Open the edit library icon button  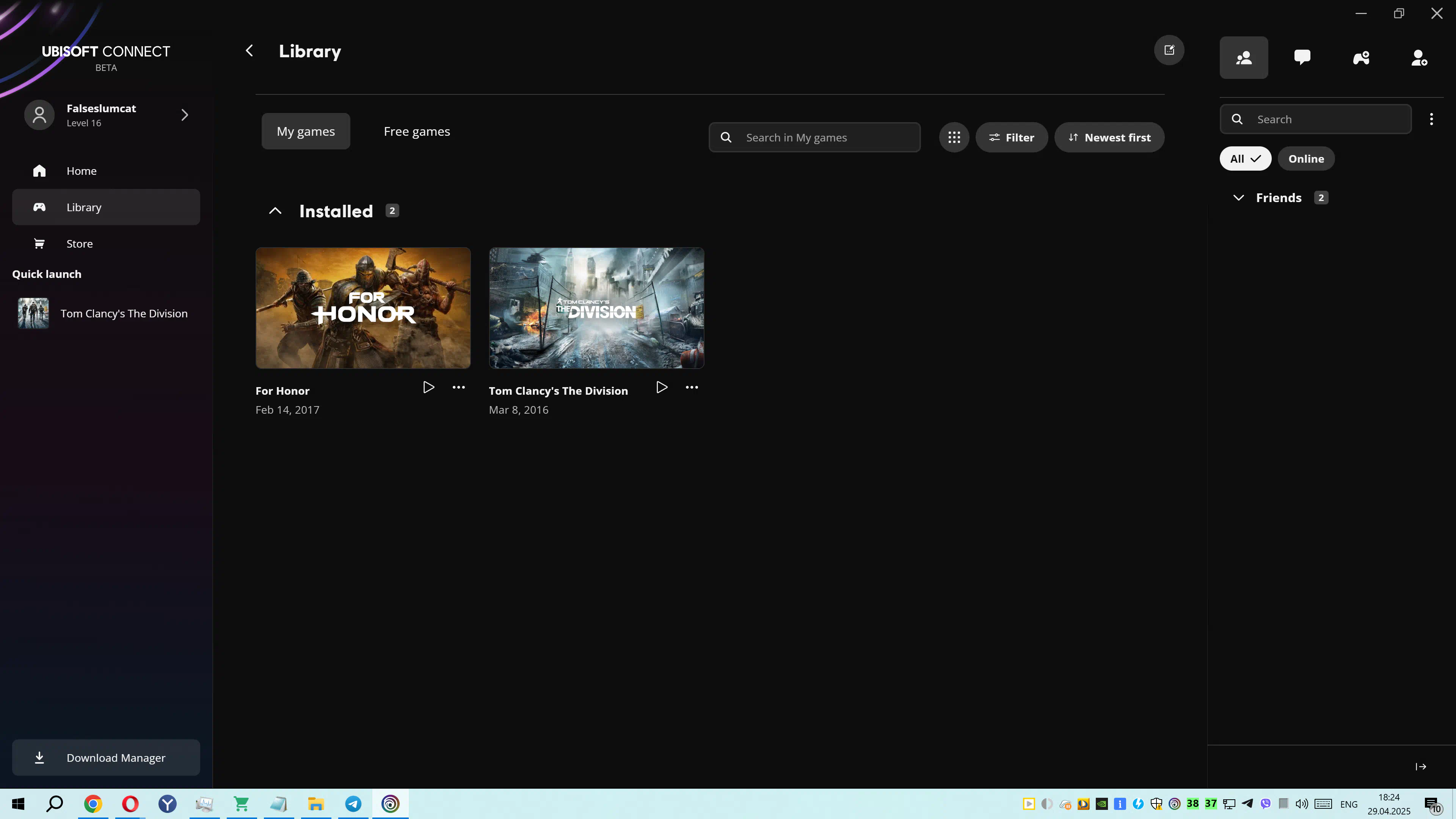(1169, 50)
